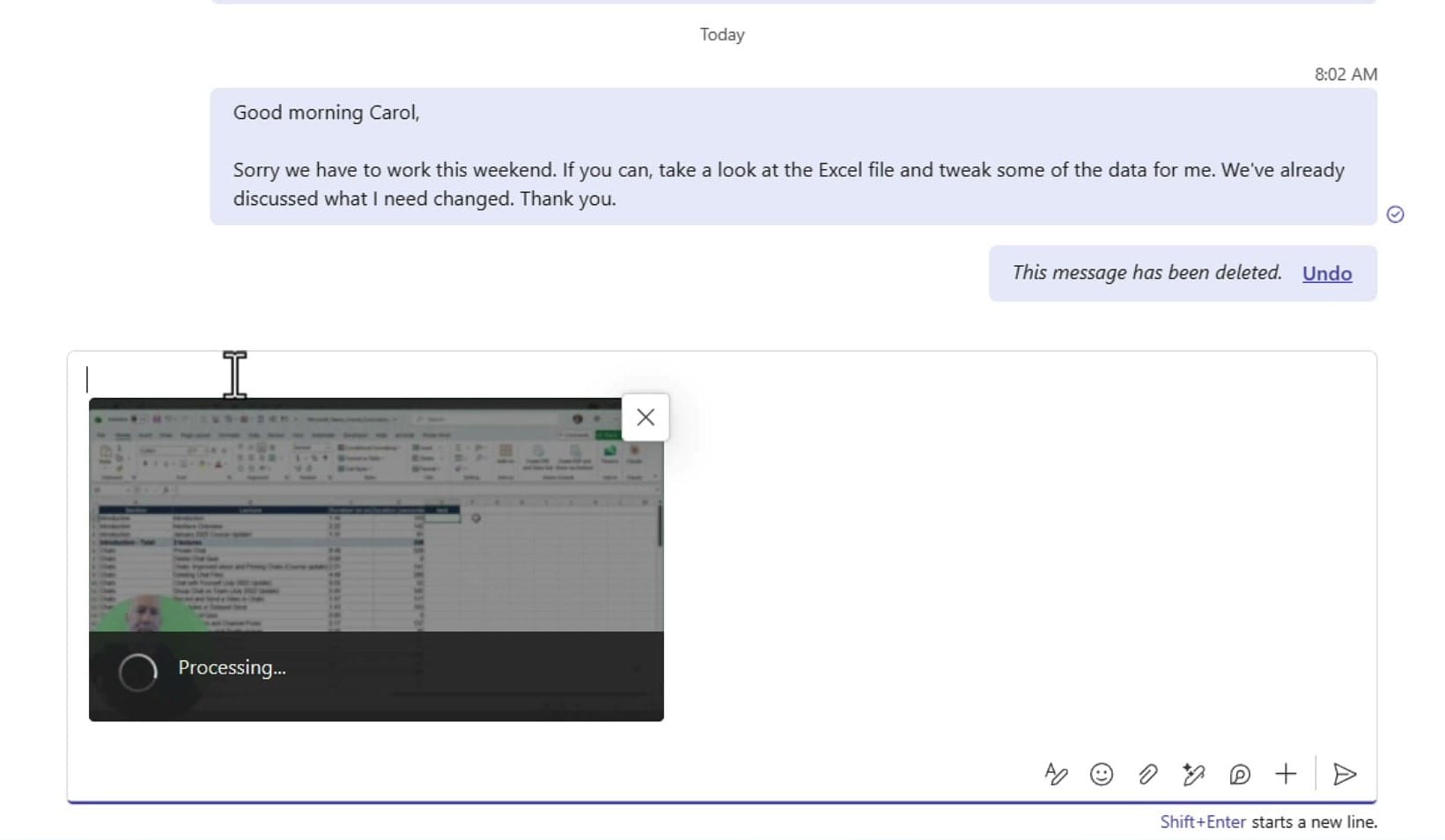Click the video clip thumbnail being processed
This screenshot has height=840, width=1445.
376,559
